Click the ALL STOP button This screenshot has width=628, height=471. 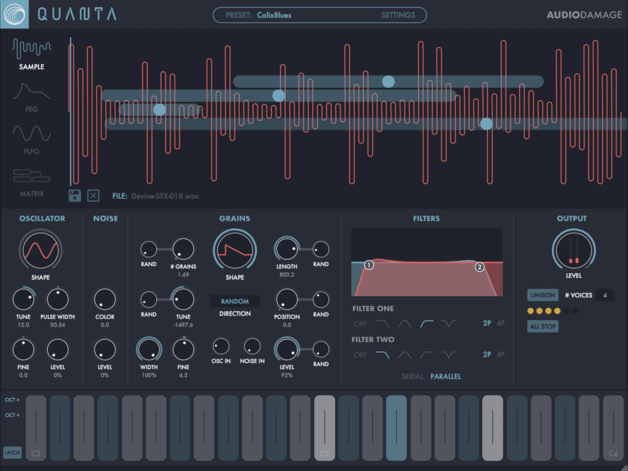[x=543, y=326]
